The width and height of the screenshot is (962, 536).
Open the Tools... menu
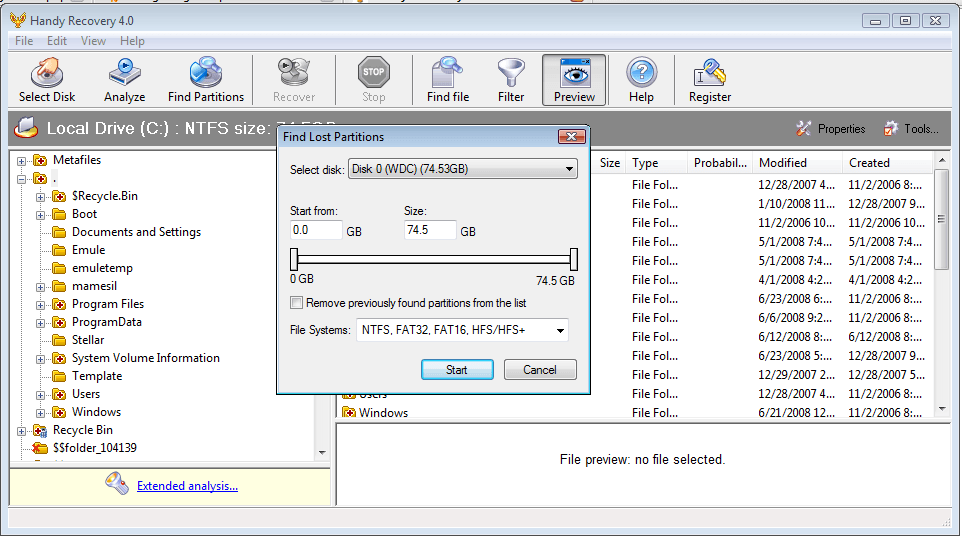point(911,129)
